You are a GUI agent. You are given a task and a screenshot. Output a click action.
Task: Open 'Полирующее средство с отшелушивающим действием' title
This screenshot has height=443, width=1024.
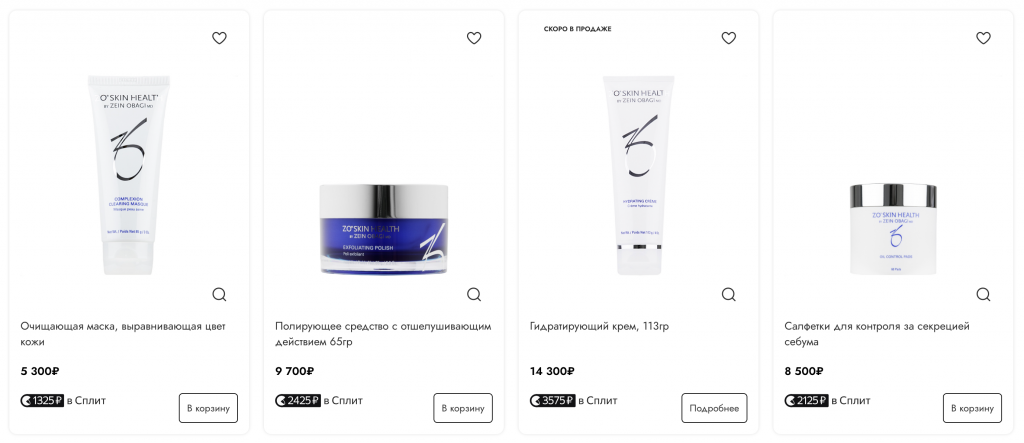pos(383,334)
